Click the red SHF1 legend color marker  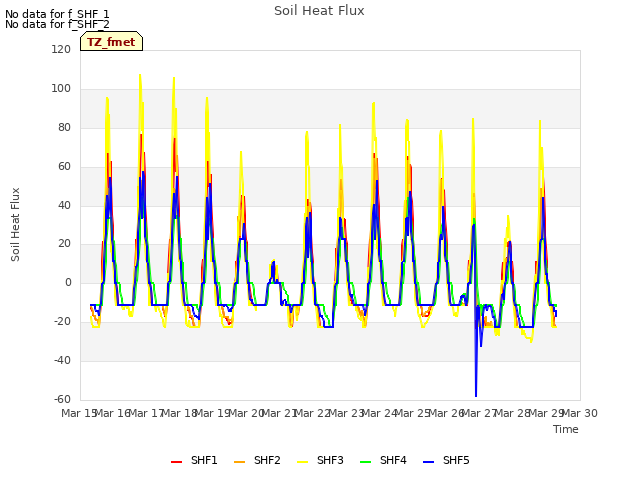176,462
